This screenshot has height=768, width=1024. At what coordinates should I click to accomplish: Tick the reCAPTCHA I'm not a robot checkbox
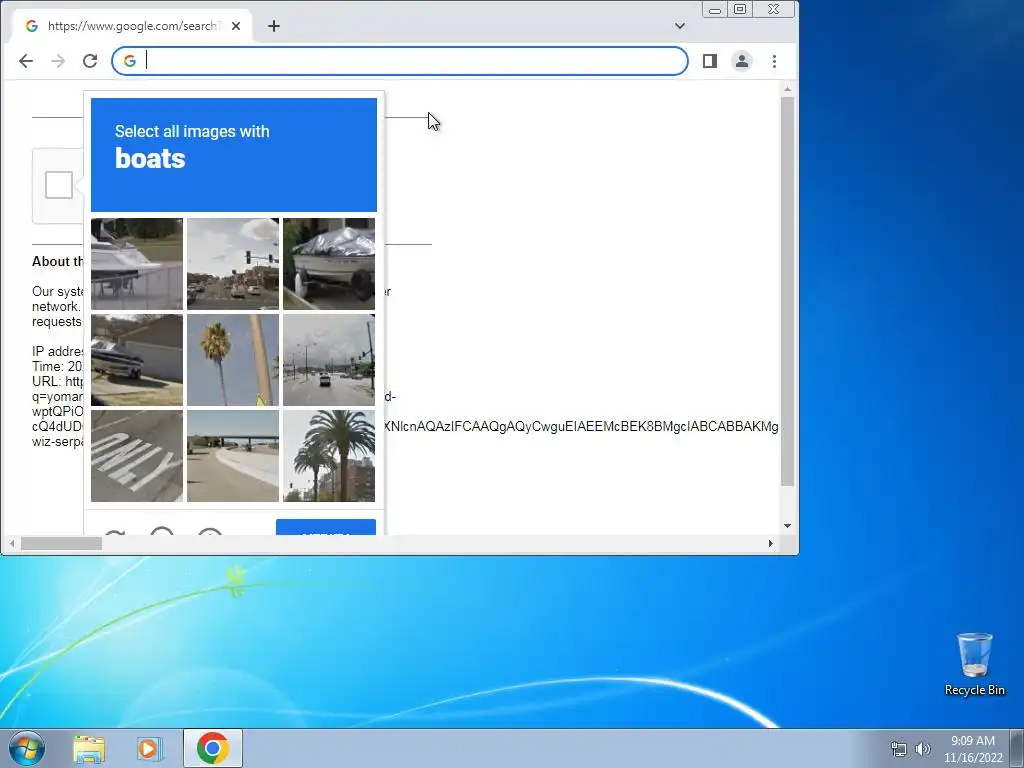tap(59, 185)
